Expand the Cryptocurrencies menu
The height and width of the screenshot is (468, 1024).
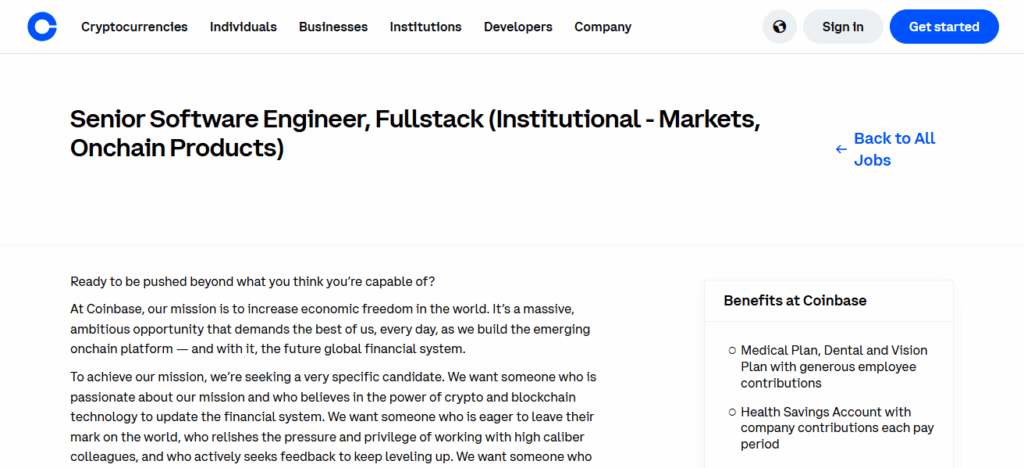click(134, 27)
